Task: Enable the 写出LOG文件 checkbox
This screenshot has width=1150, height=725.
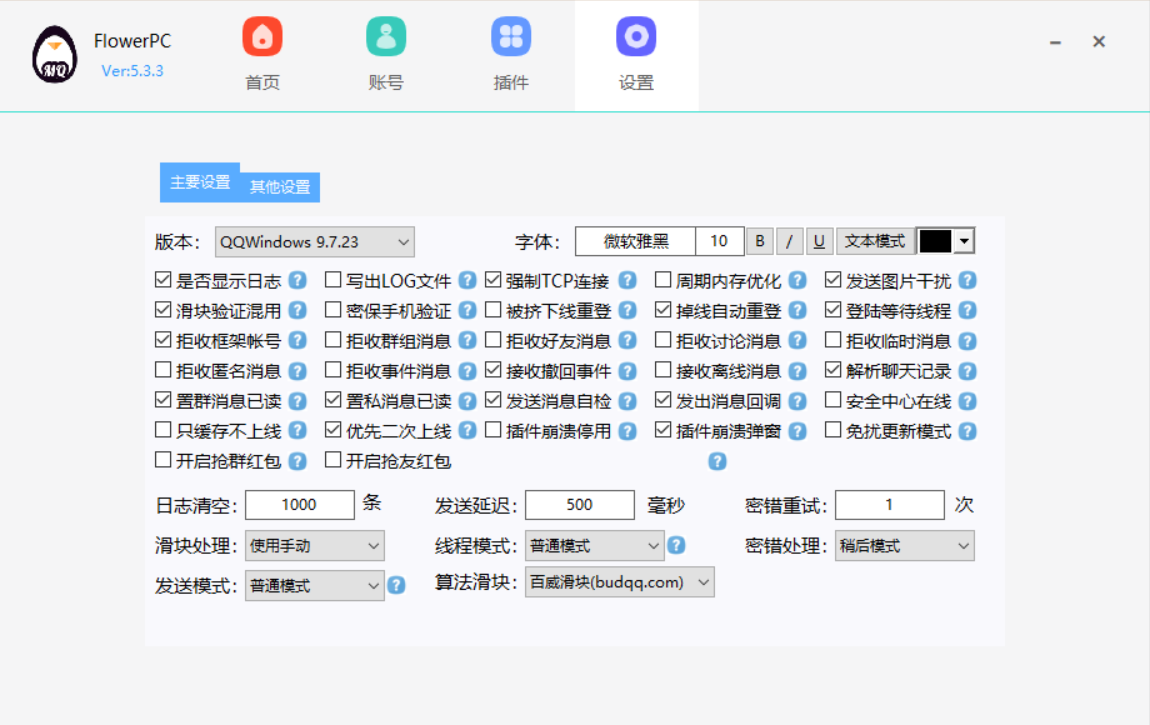Action: click(x=333, y=280)
